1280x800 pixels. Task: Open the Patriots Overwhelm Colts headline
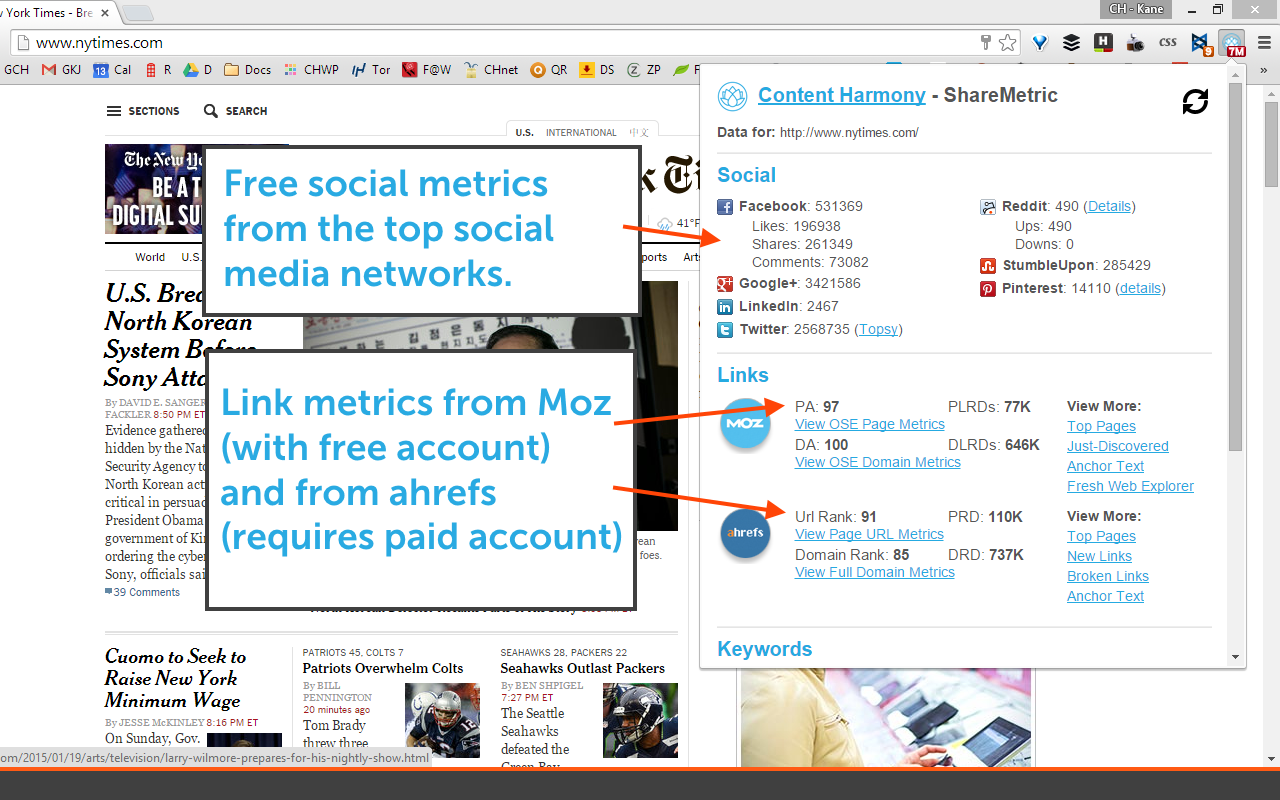coord(383,668)
